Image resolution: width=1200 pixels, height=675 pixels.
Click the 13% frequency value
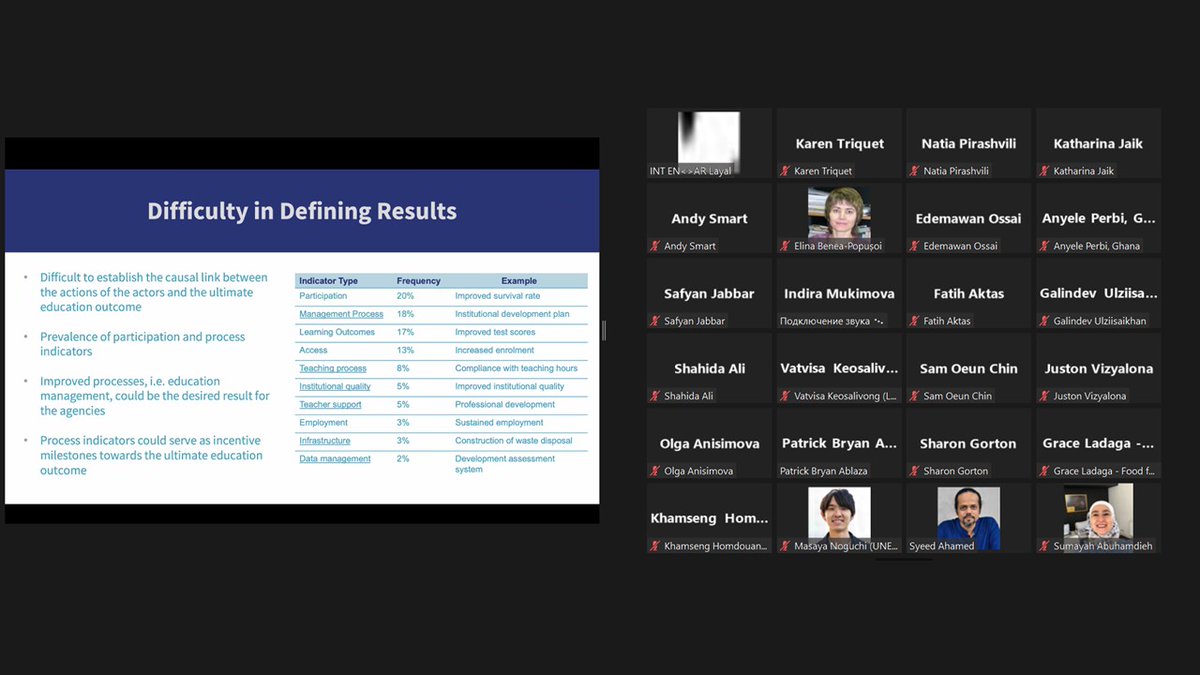click(x=405, y=350)
